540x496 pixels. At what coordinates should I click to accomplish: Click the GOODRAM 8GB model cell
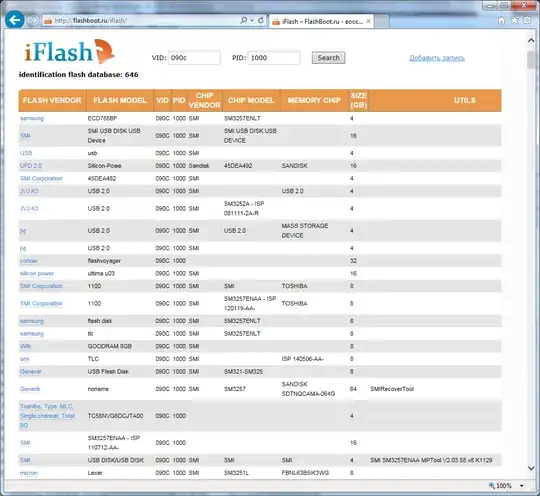[x=110, y=346]
